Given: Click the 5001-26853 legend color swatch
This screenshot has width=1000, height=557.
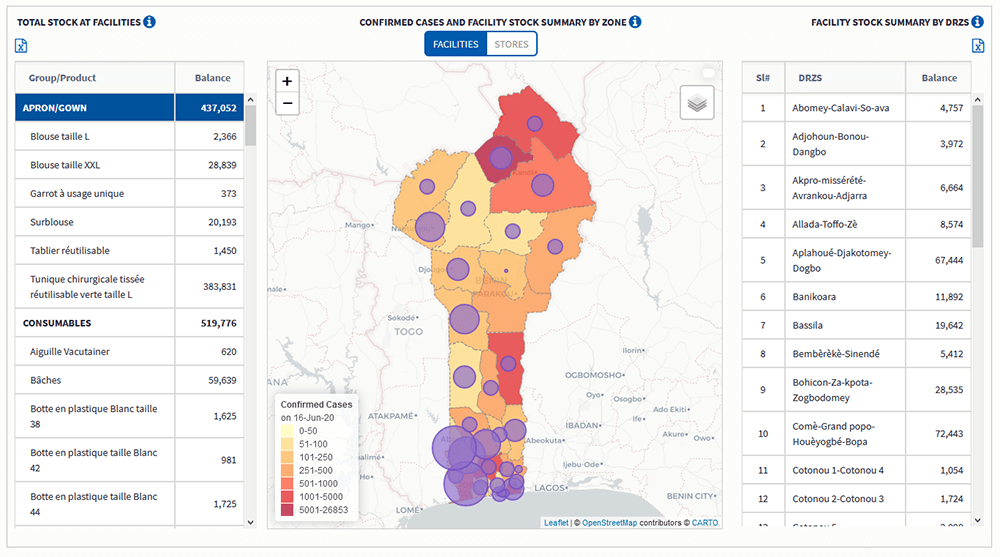Looking at the screenshot, I should (289, 510).
